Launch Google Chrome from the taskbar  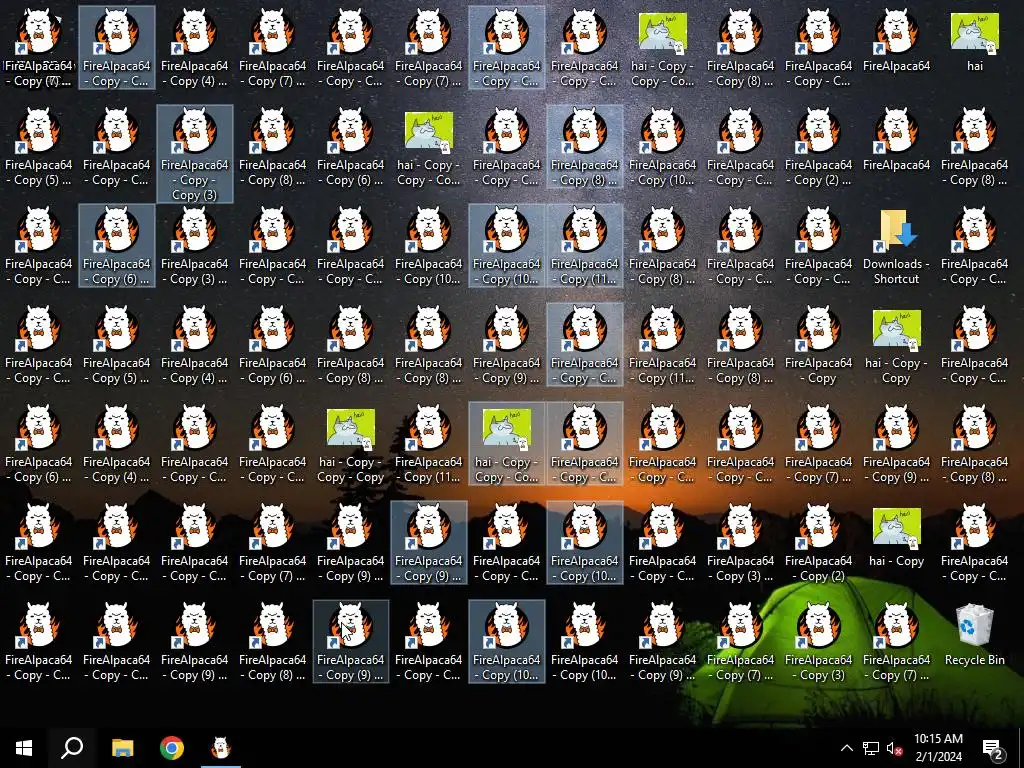(x=172, y=748)
